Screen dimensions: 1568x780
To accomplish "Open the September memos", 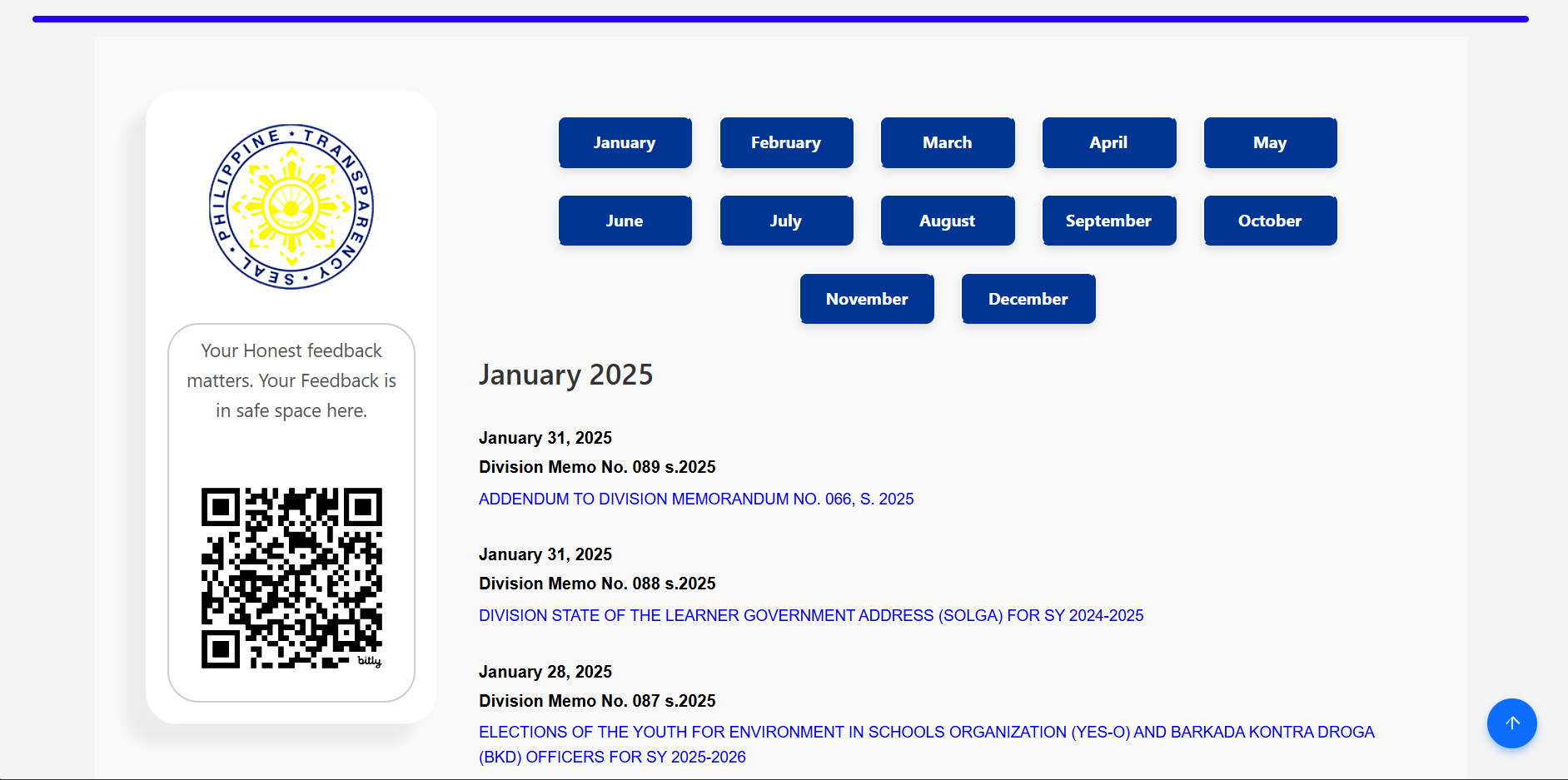I will (1109, 221).
